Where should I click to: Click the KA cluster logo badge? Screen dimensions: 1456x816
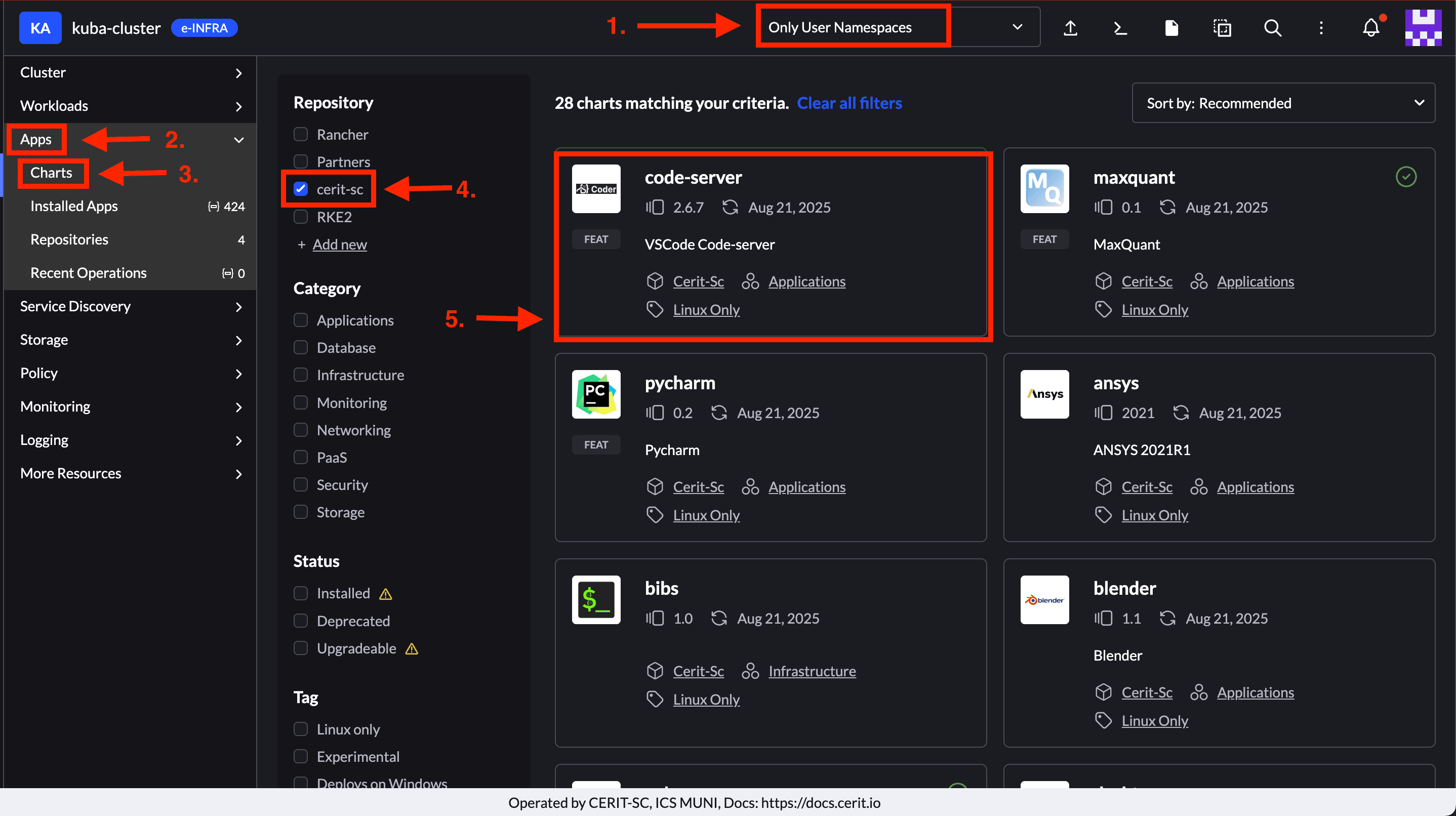coord(39,28)
